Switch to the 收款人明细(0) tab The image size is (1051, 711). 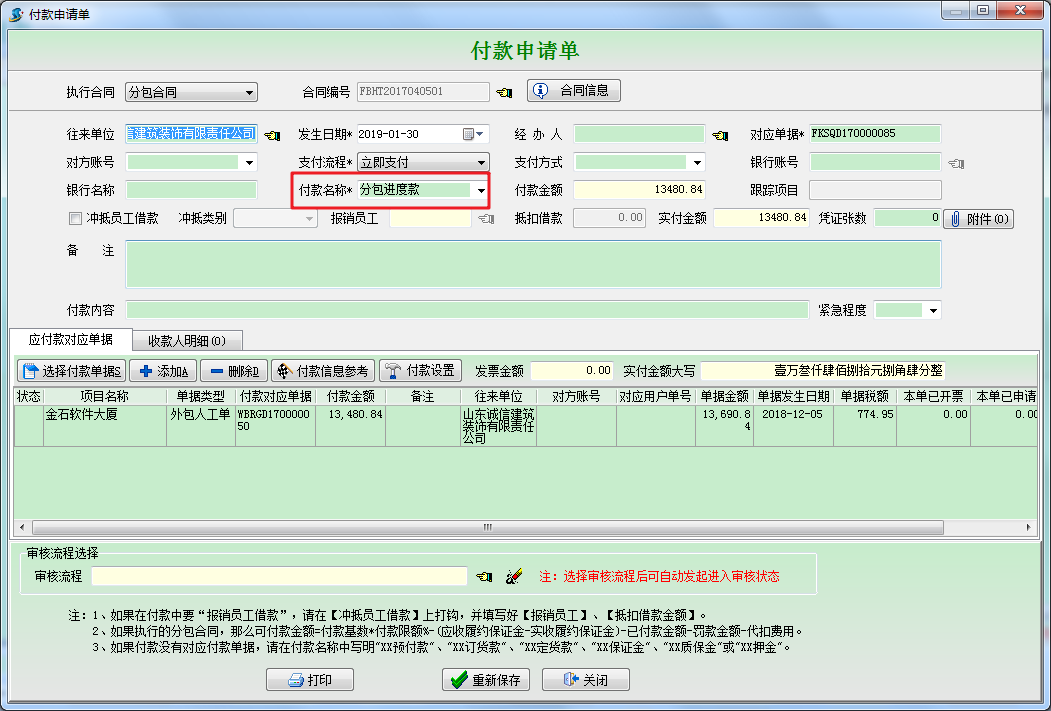click(187, 341)
